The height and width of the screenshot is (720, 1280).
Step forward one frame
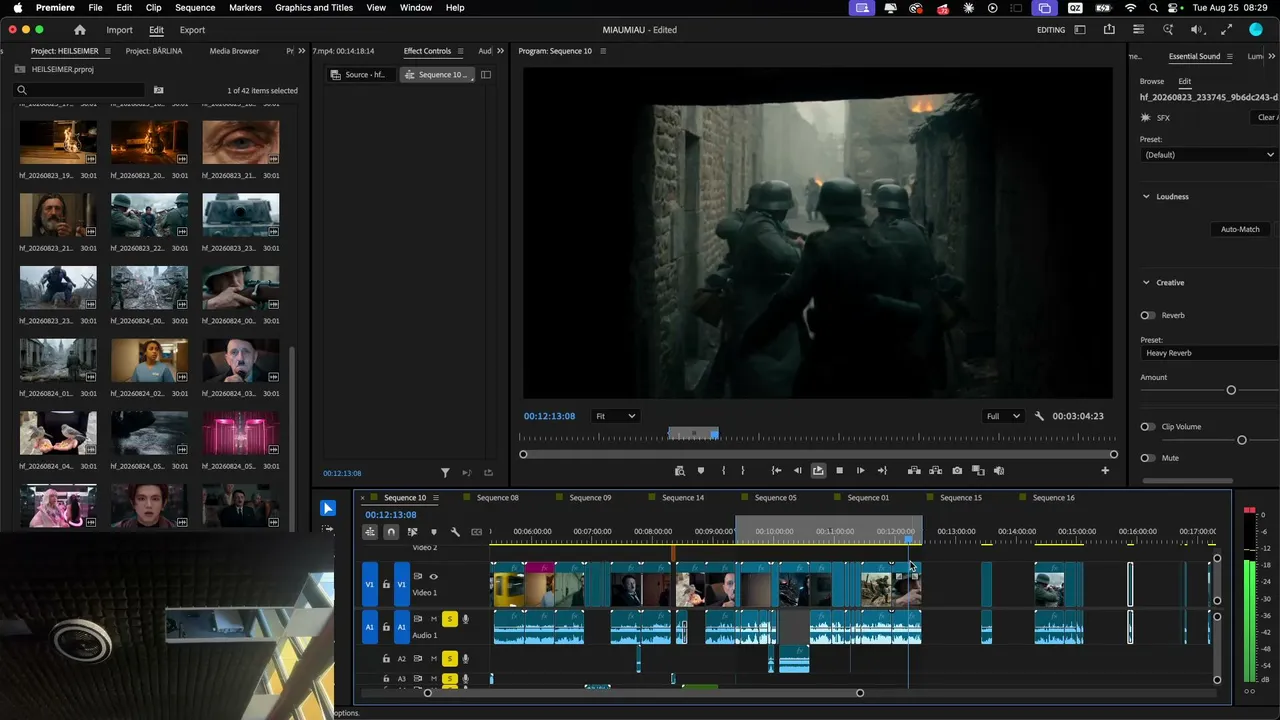(x=860, y=471)
